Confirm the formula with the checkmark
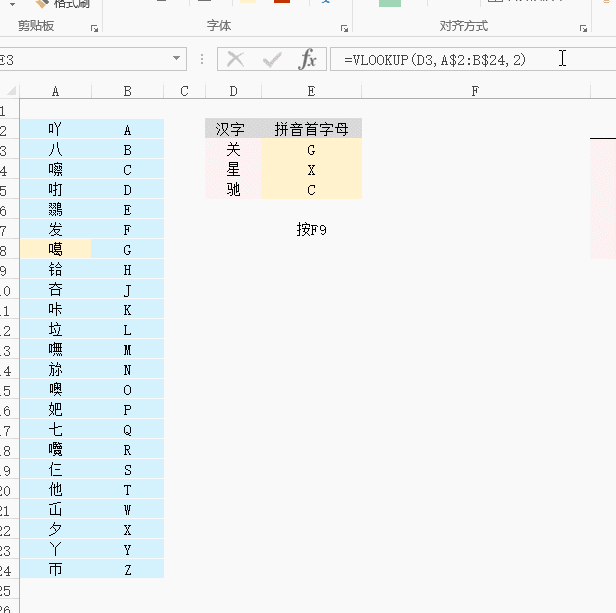The height and width of the screenshot is (613, 616). (272, 60)
